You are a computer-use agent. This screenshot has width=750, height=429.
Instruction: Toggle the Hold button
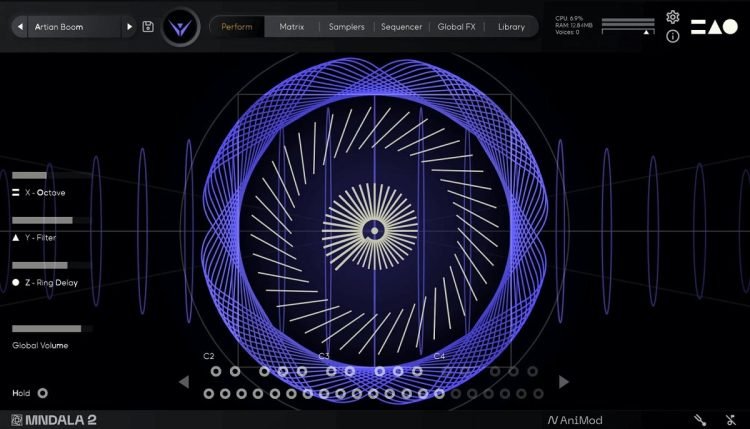point(42,393)
